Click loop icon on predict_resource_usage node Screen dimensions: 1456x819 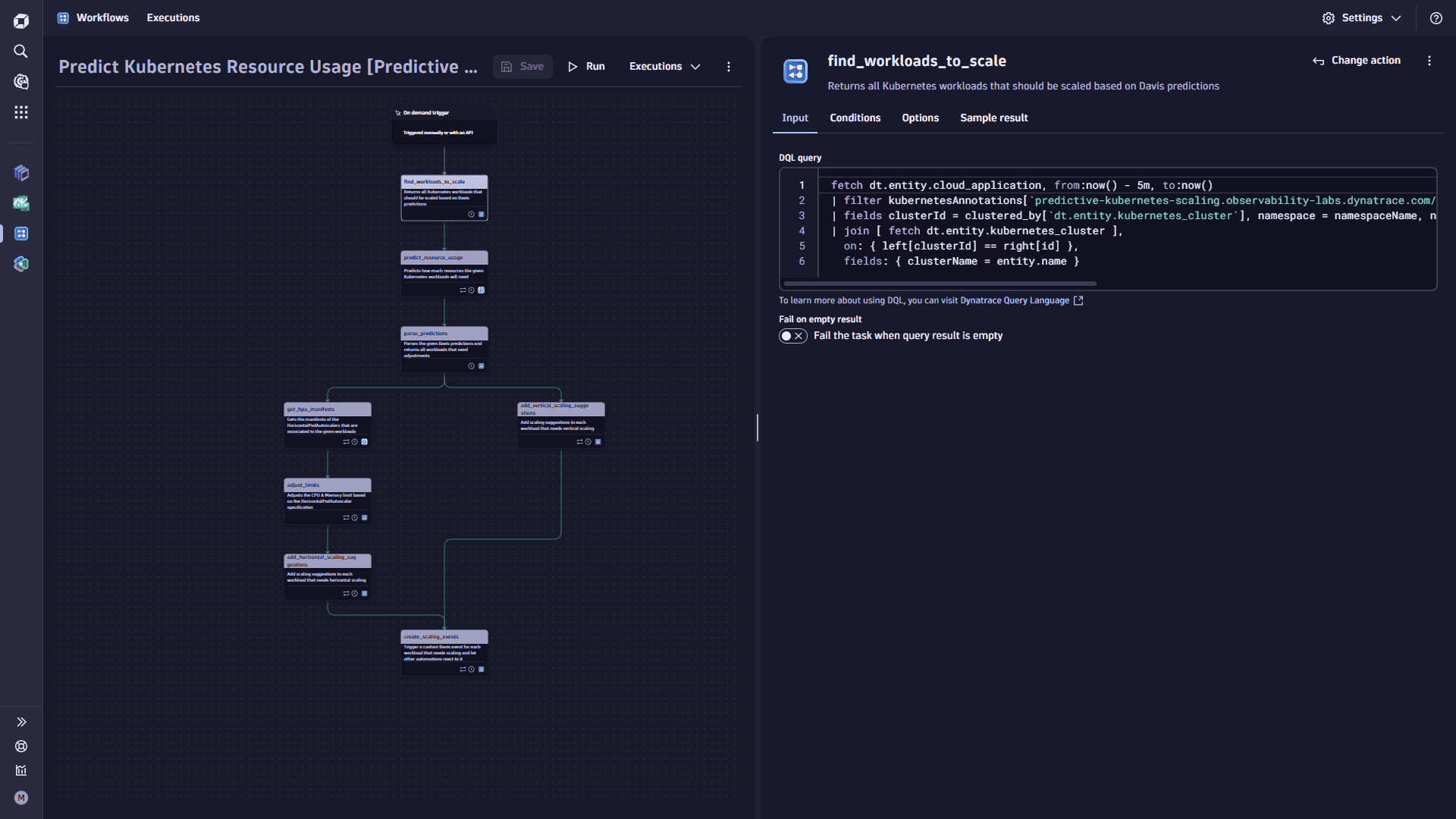[x=463, y=290]
